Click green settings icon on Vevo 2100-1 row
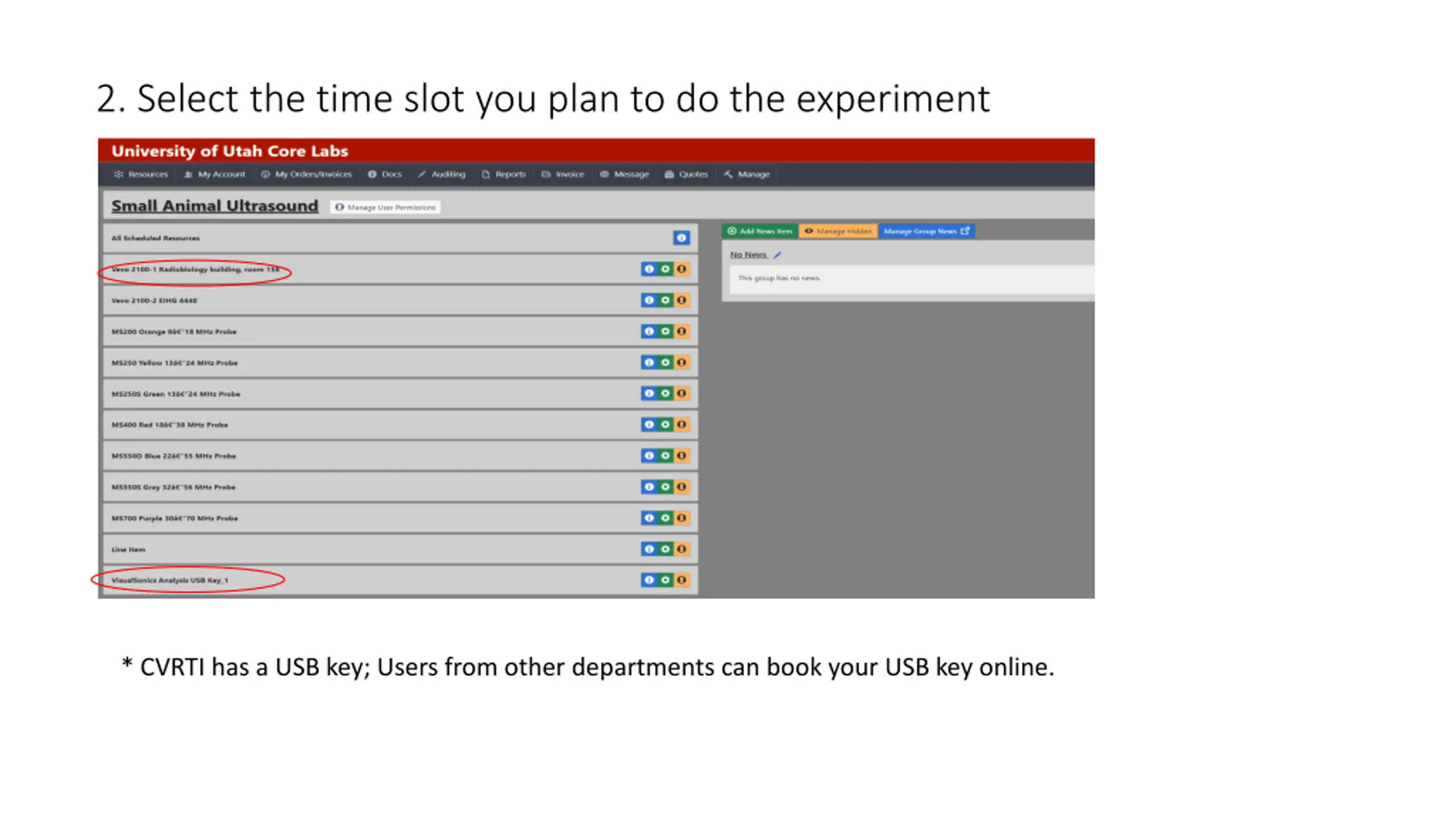Image resolution: width=1456 pixels, height=819 pixels. [665, 269]
